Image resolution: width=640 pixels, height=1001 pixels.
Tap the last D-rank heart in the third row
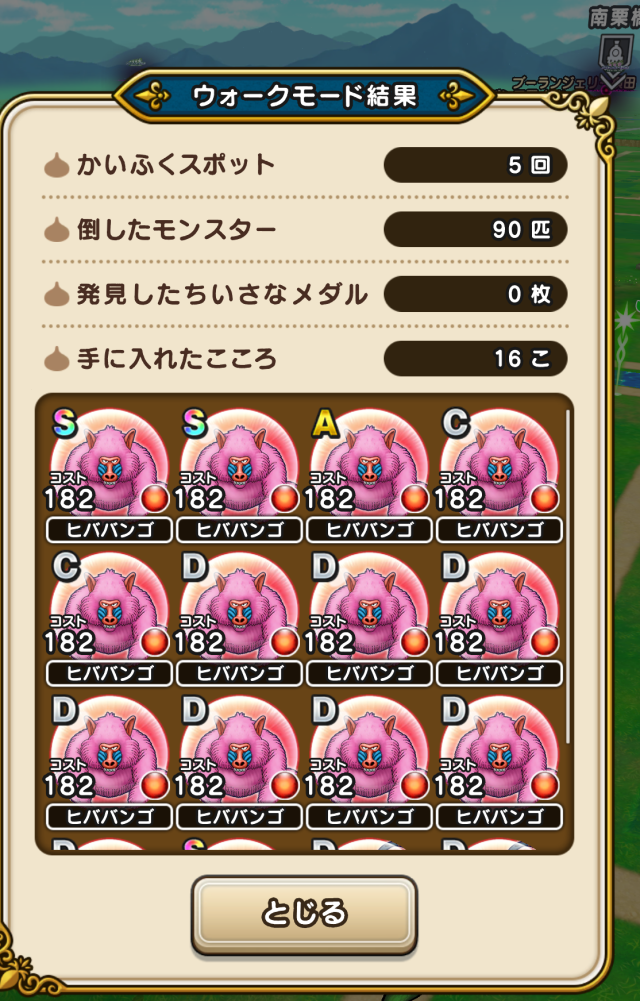(x=500, y=762)
